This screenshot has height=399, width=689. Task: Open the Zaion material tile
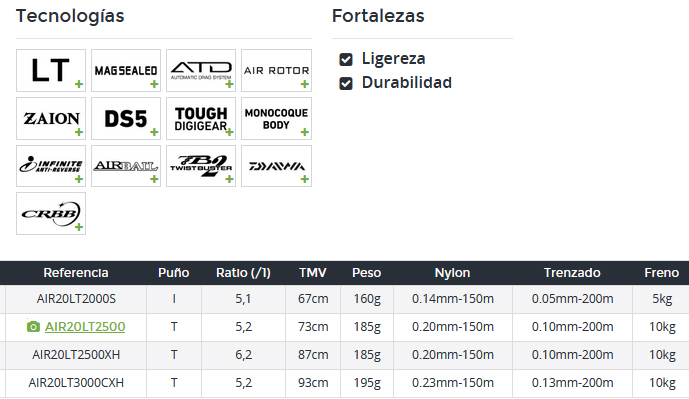pyautogui.click(x=51, y=118)
